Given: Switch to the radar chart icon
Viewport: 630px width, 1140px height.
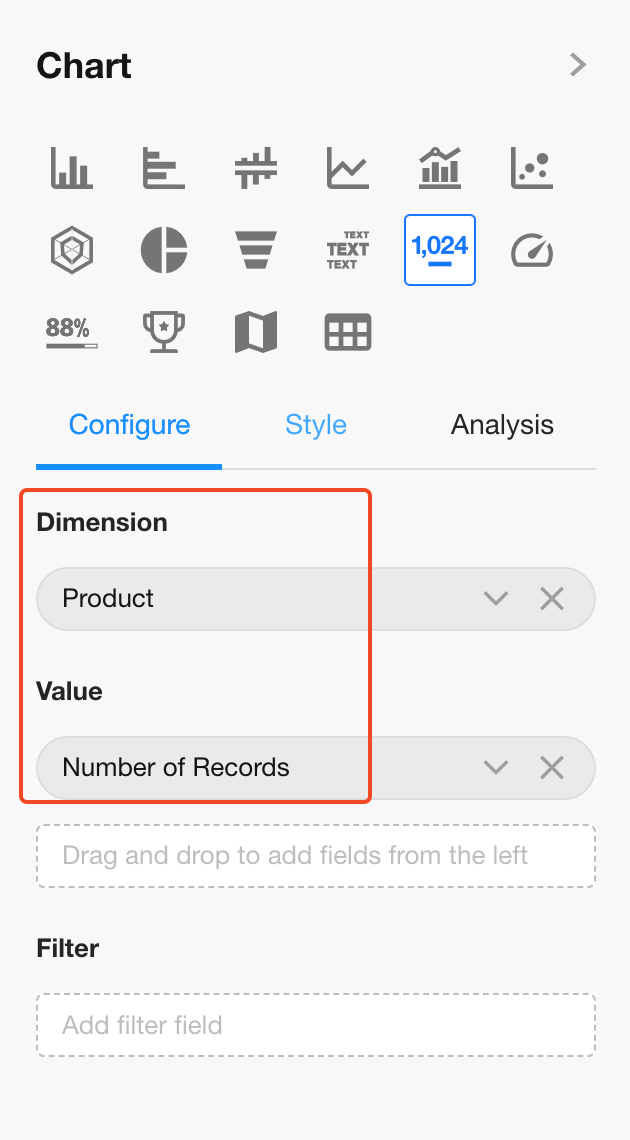Looking at the screenshot, I should (x=72, y=250).
